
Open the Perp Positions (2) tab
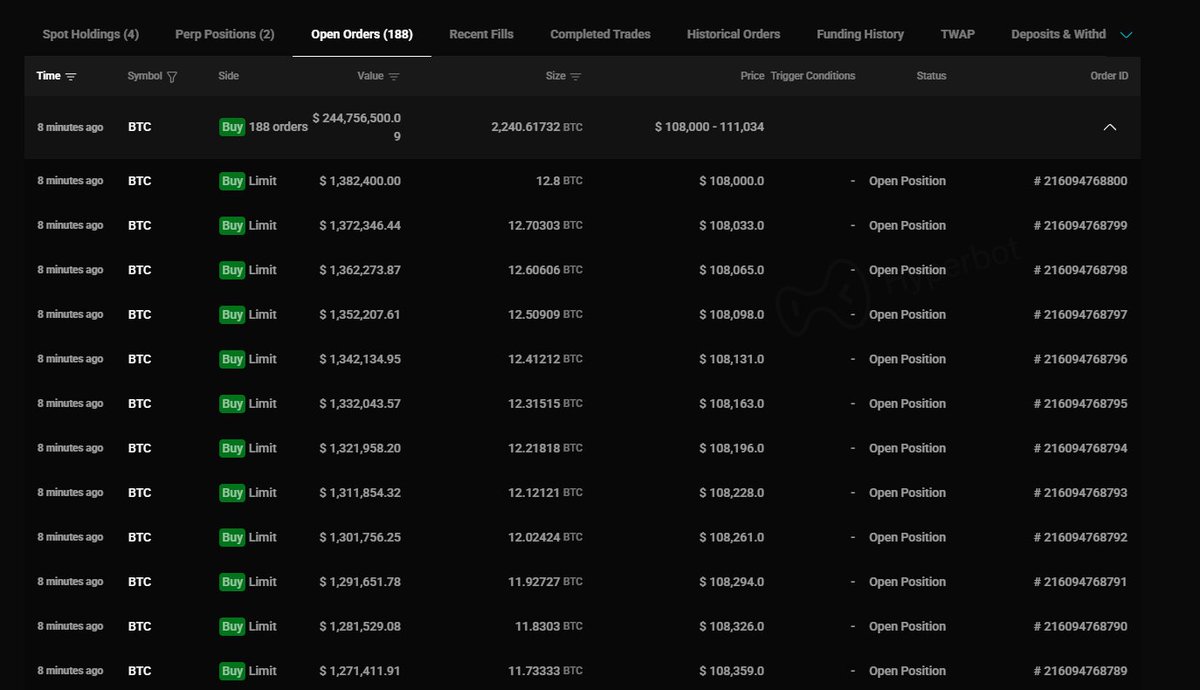[x=224, y=34]
